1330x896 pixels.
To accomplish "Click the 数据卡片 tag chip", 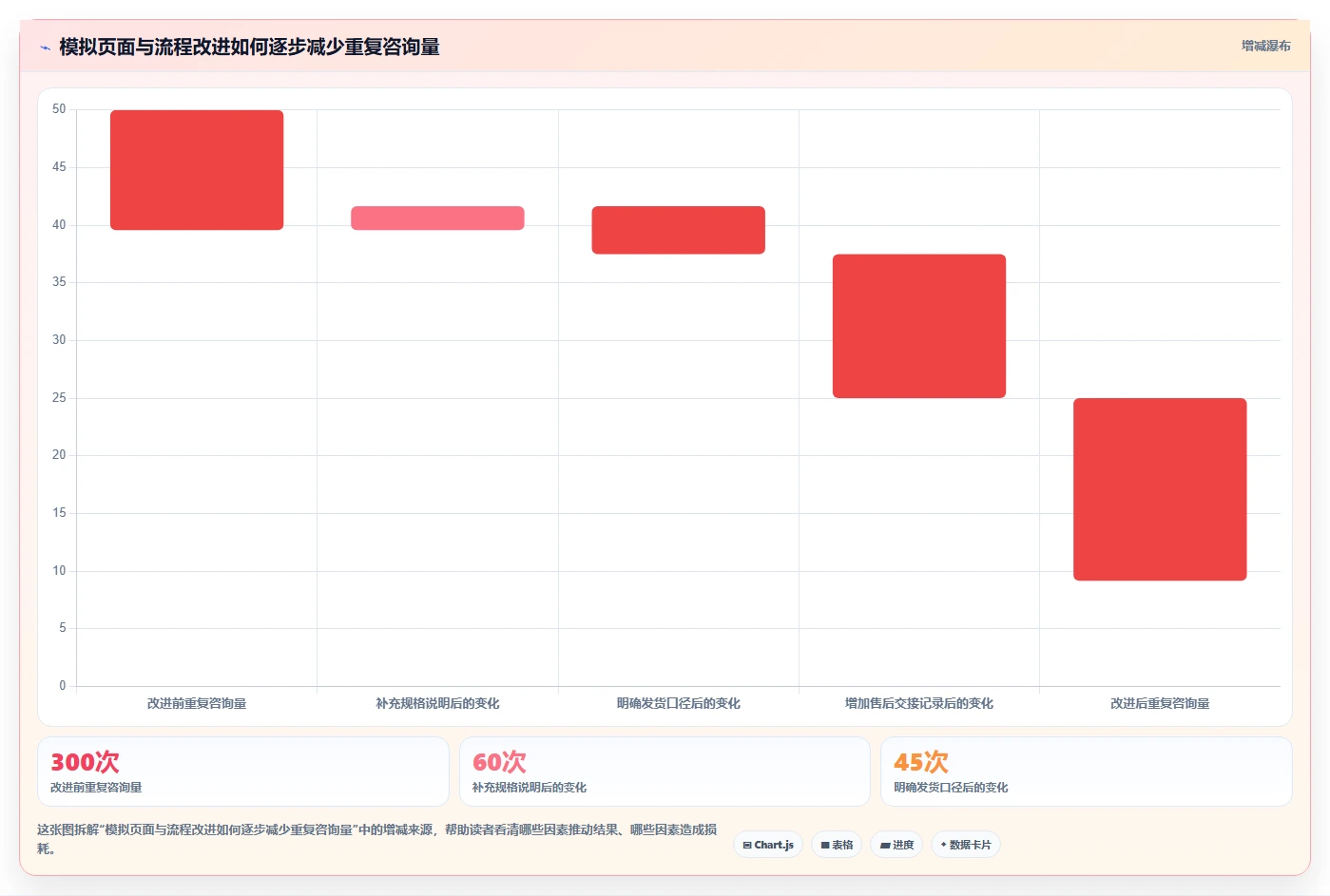I will pyautogui.click(x=966, y=845).
